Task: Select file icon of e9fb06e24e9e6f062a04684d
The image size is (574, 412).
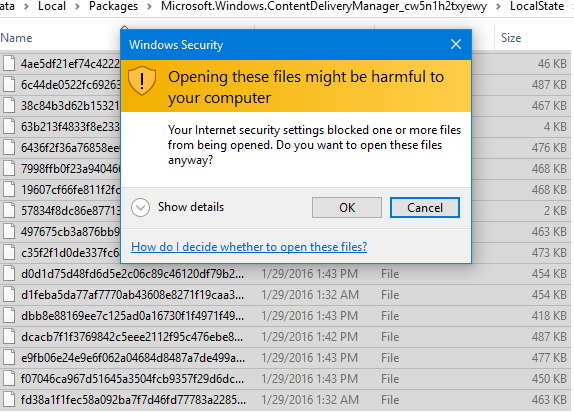Action: pos(9,357)
